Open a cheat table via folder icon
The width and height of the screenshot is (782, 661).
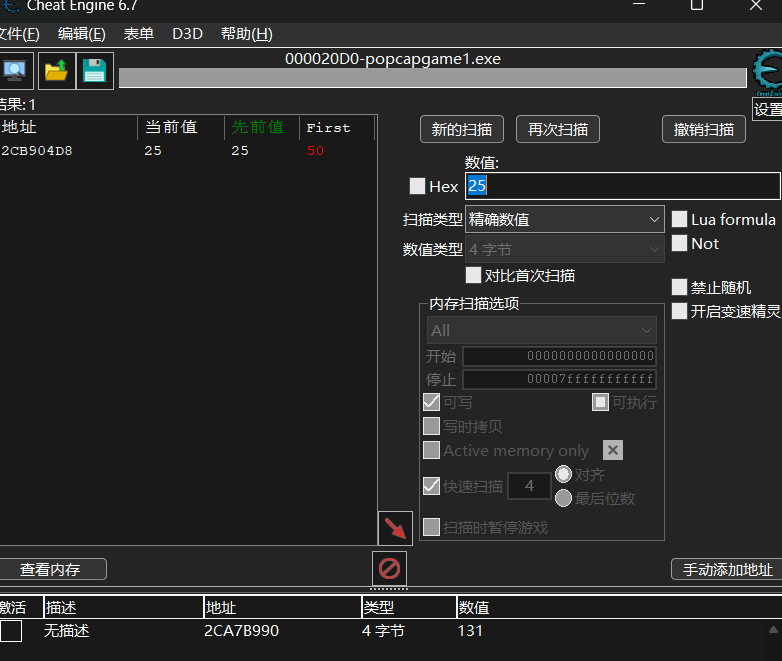coord(56,71)
